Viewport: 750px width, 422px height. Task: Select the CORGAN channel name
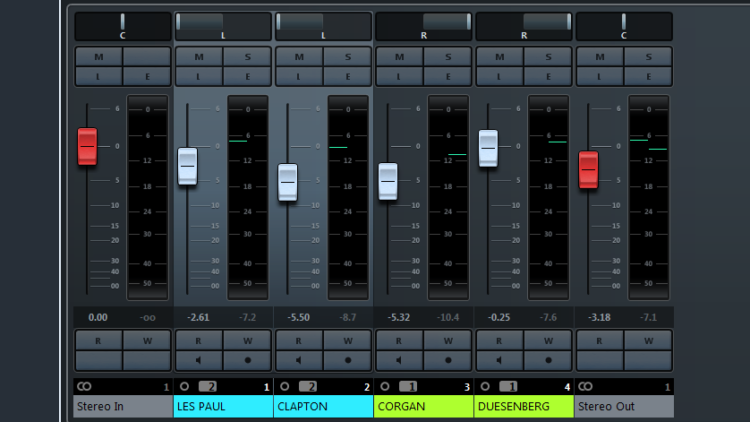point(424,406)
